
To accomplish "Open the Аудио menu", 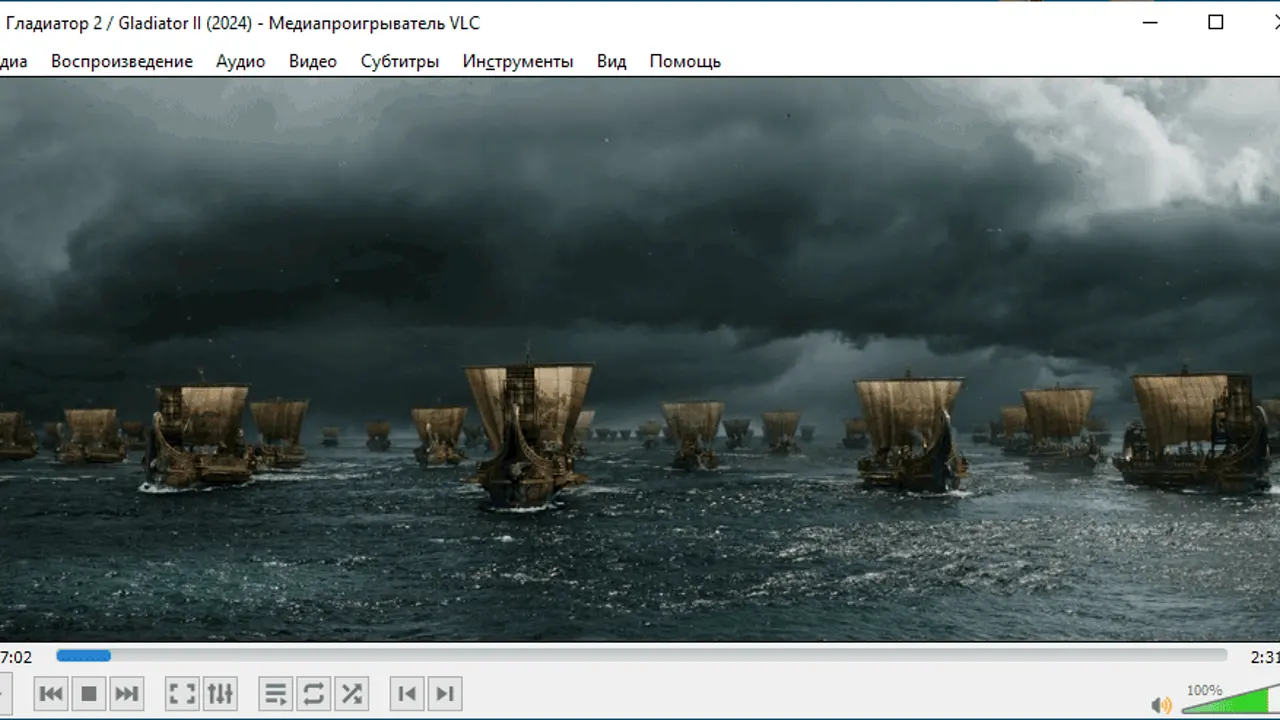I will [x=240, y=61].
